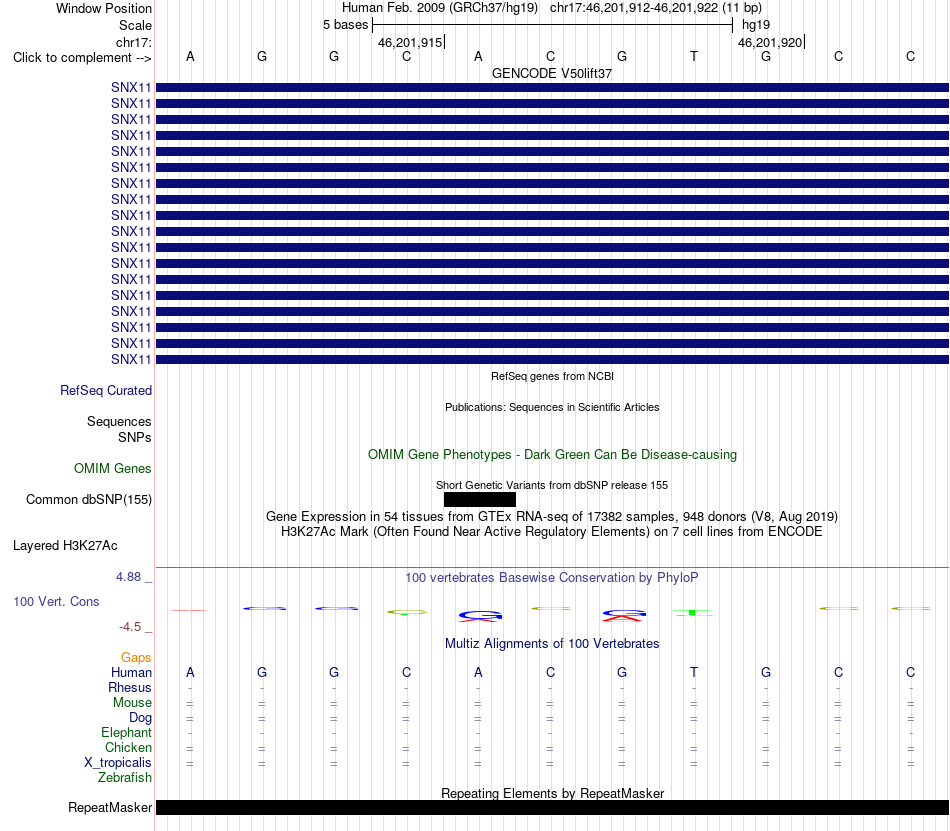
Task: Click the 4.88 conservation upper limit
Action: coord(128,577)
